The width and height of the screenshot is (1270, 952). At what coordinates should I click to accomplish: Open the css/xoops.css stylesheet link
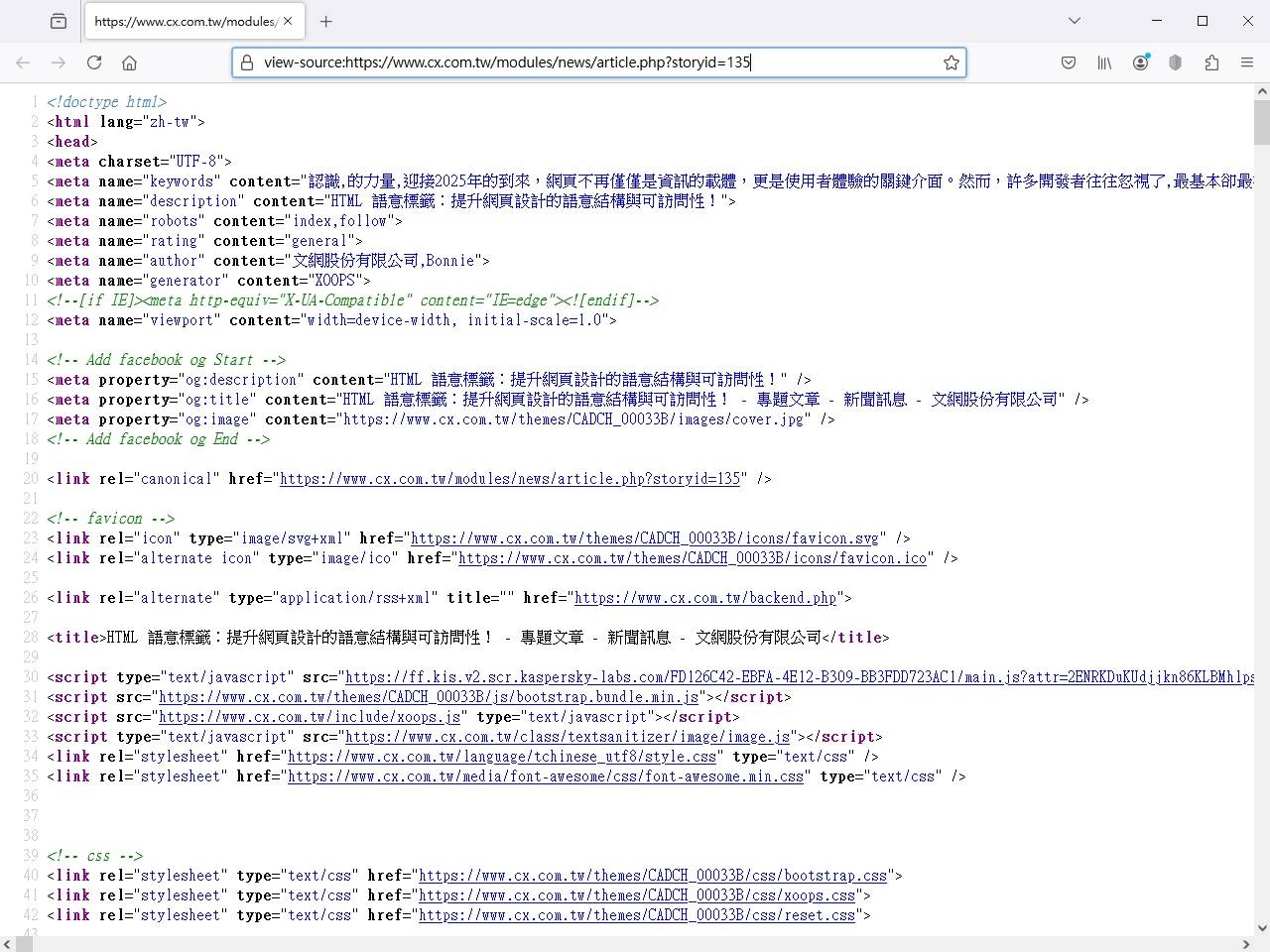click(637, 895)
